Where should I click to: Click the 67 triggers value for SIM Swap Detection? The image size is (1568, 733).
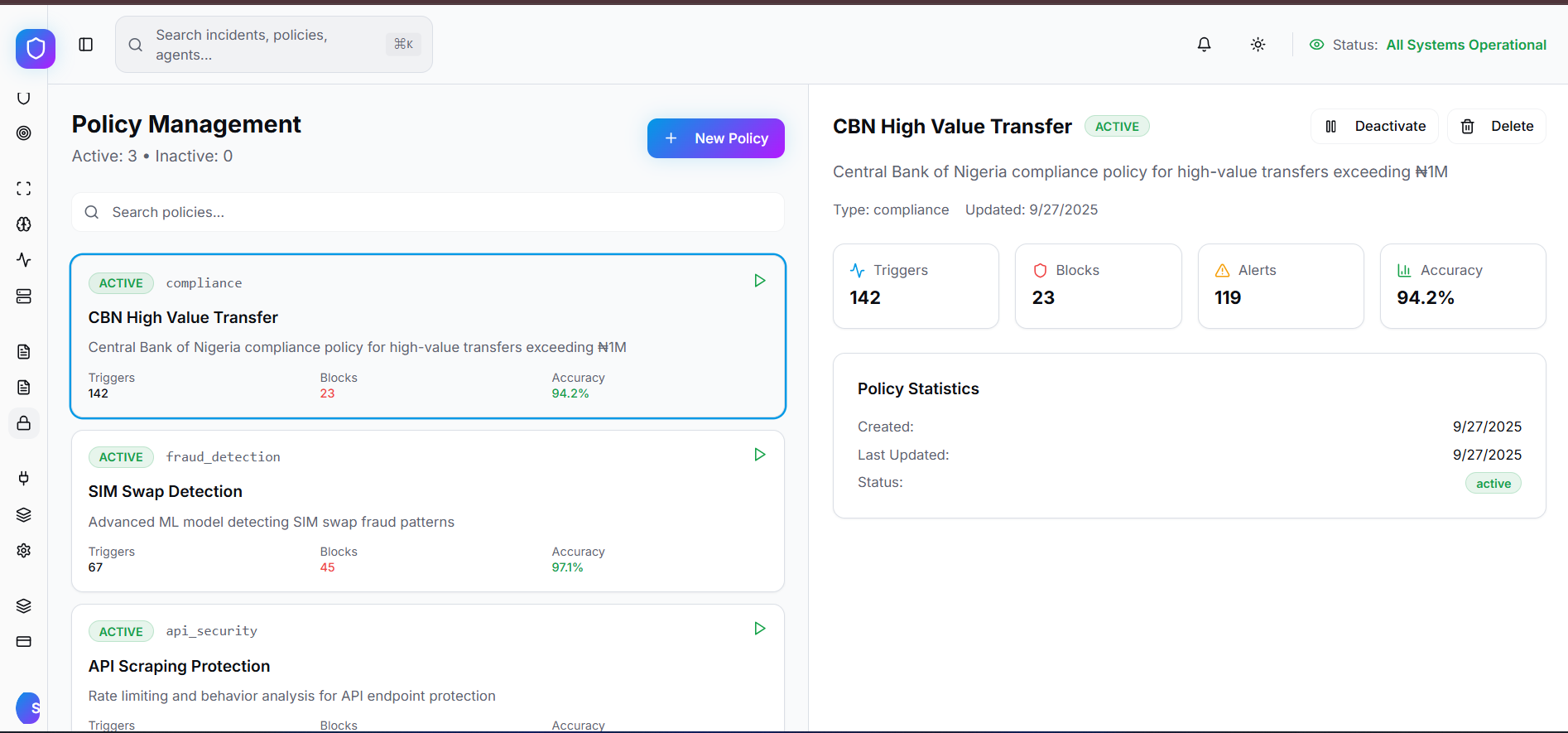[x=96, y=568]
